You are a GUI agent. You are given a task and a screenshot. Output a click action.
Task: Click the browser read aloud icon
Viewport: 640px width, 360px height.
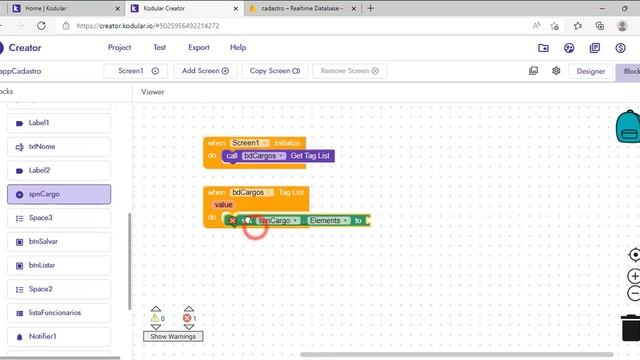[536, 26]
